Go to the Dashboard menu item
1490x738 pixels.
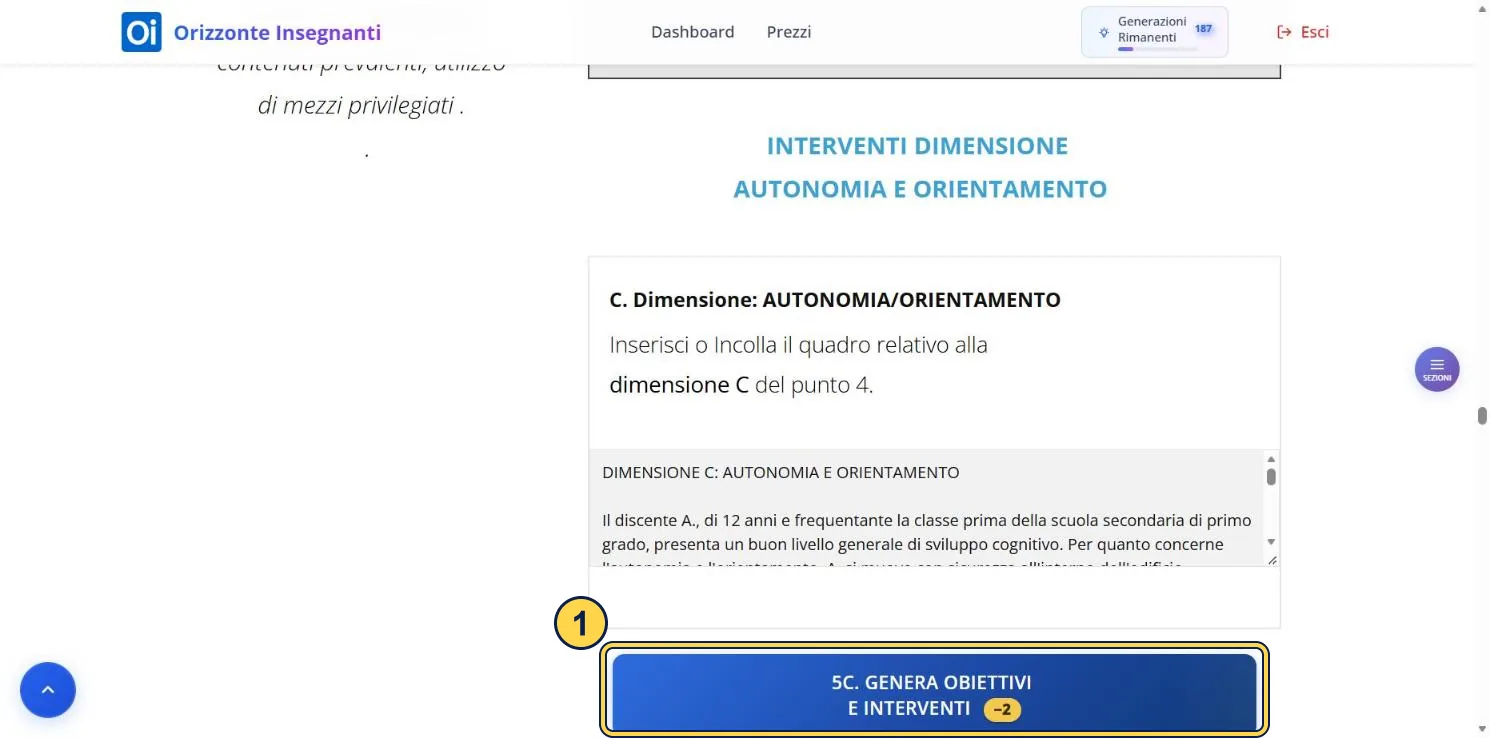click(692, 32)
